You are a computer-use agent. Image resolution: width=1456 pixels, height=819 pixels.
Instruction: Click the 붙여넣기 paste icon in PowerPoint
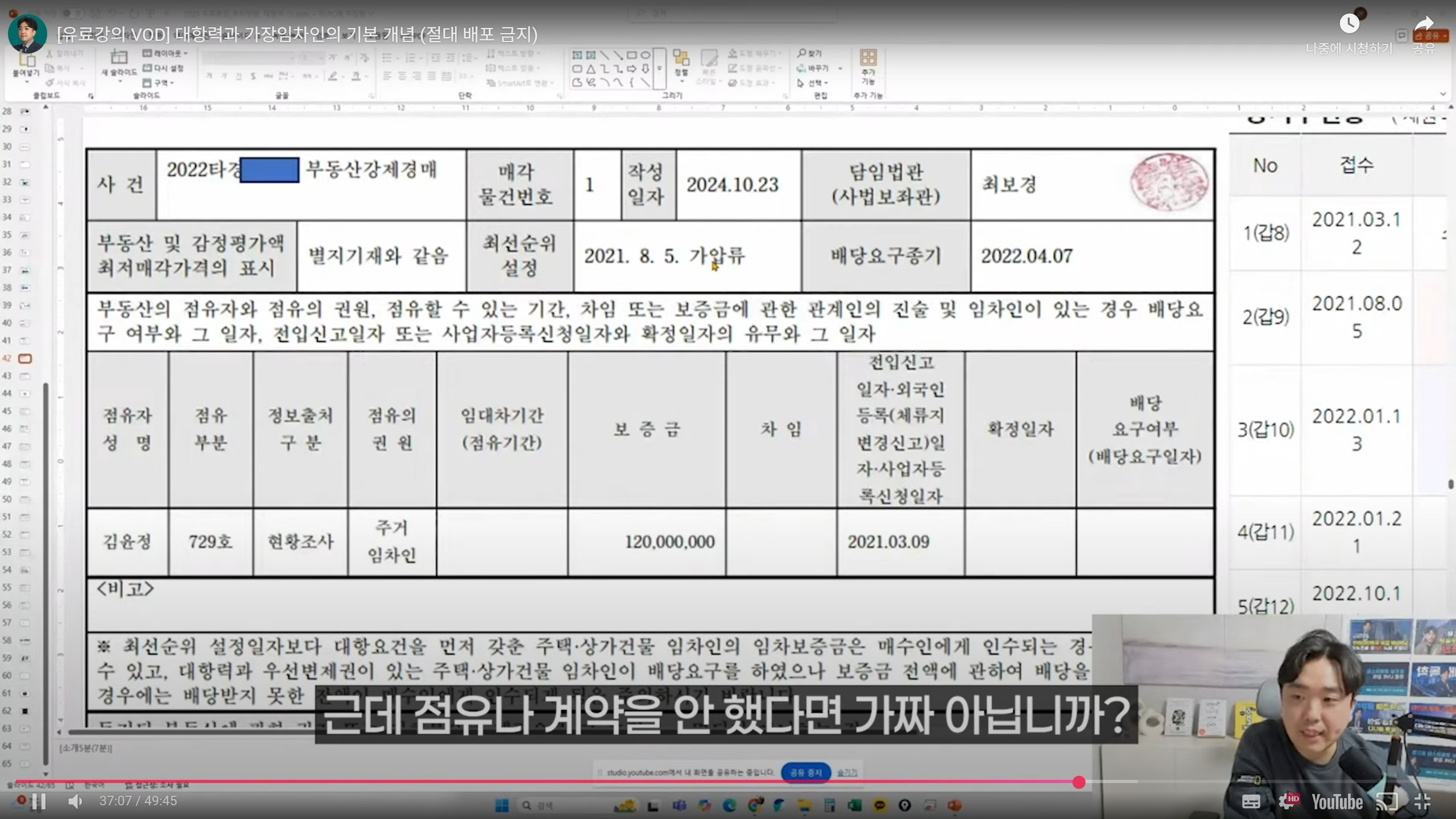[26, 59]
